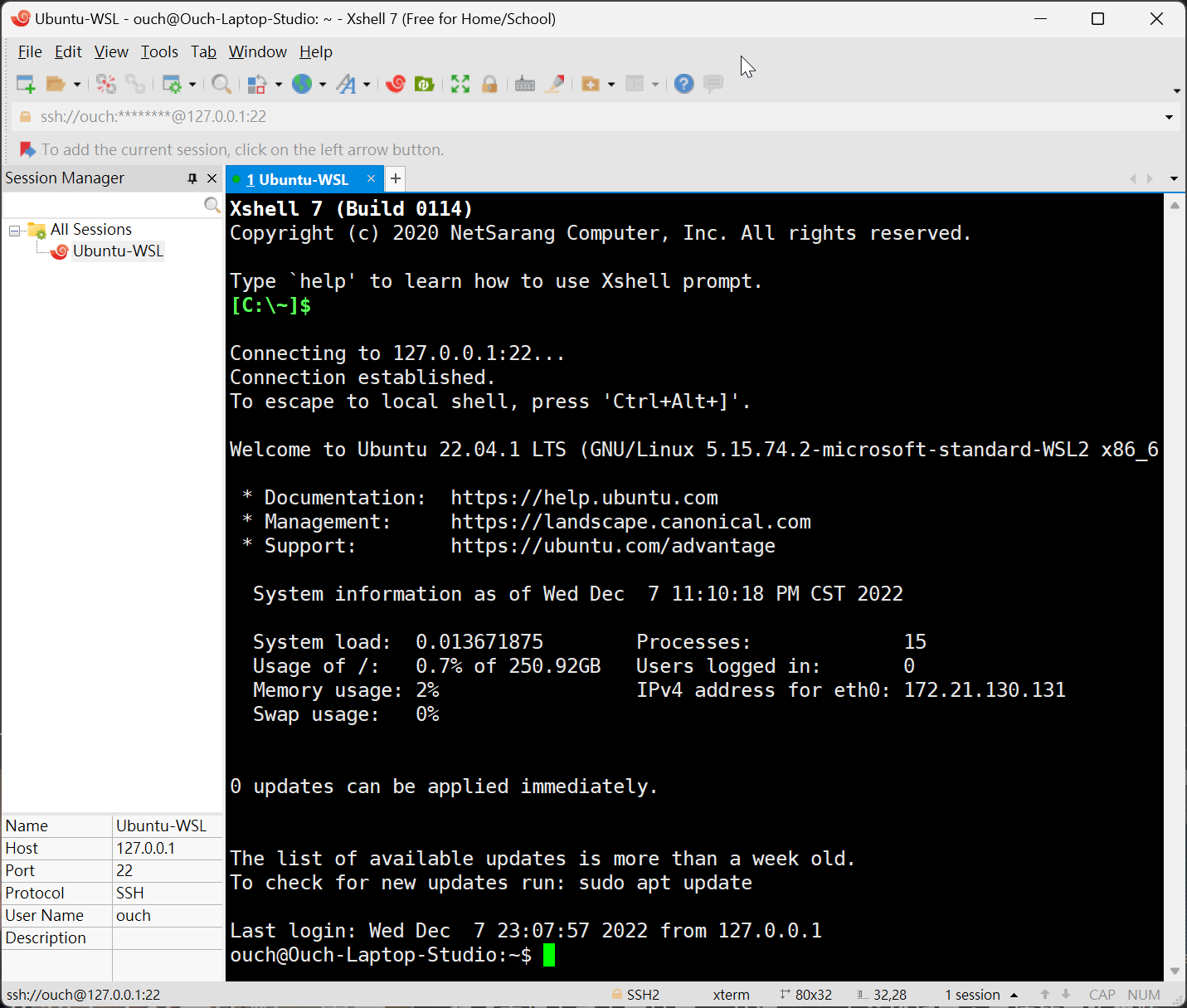Screen dimensions: 1187x1008
Task: Toggle full screen using the arrows icon
Action: pos(460,84)
